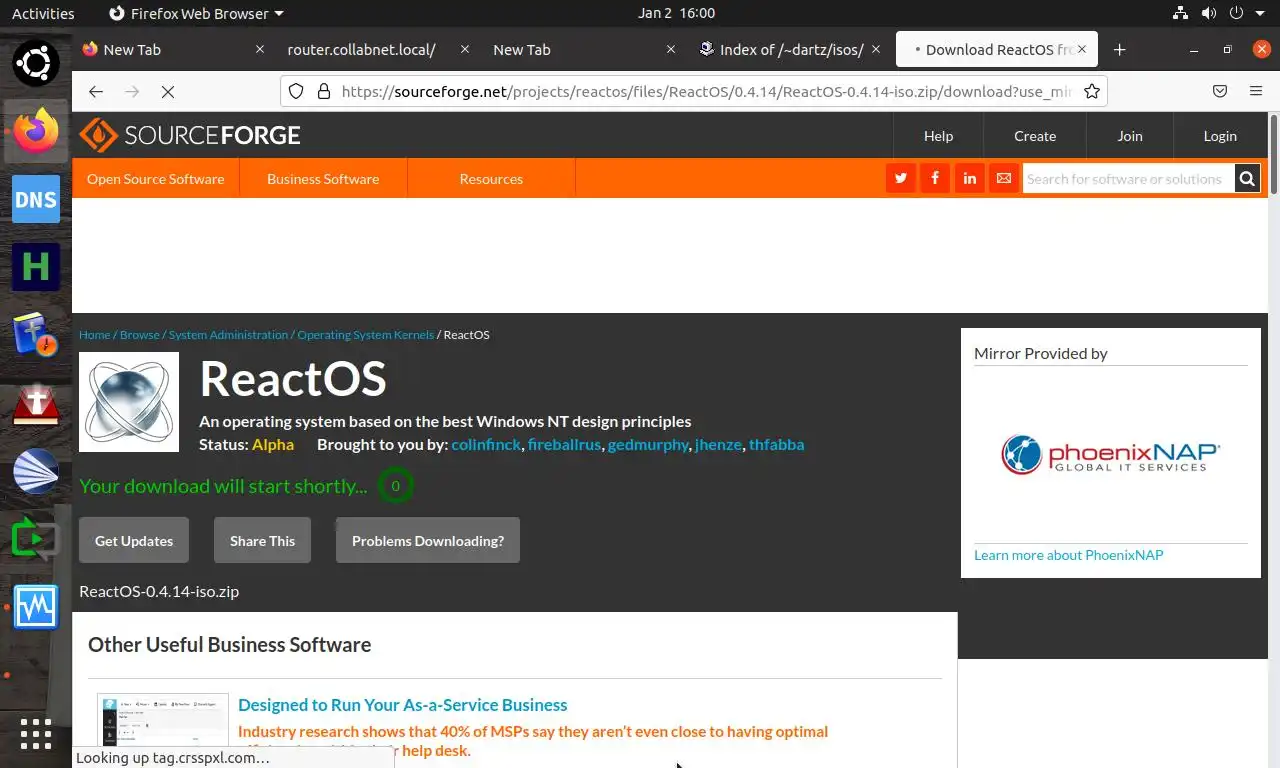Open the green H dock application

(36, 267)
